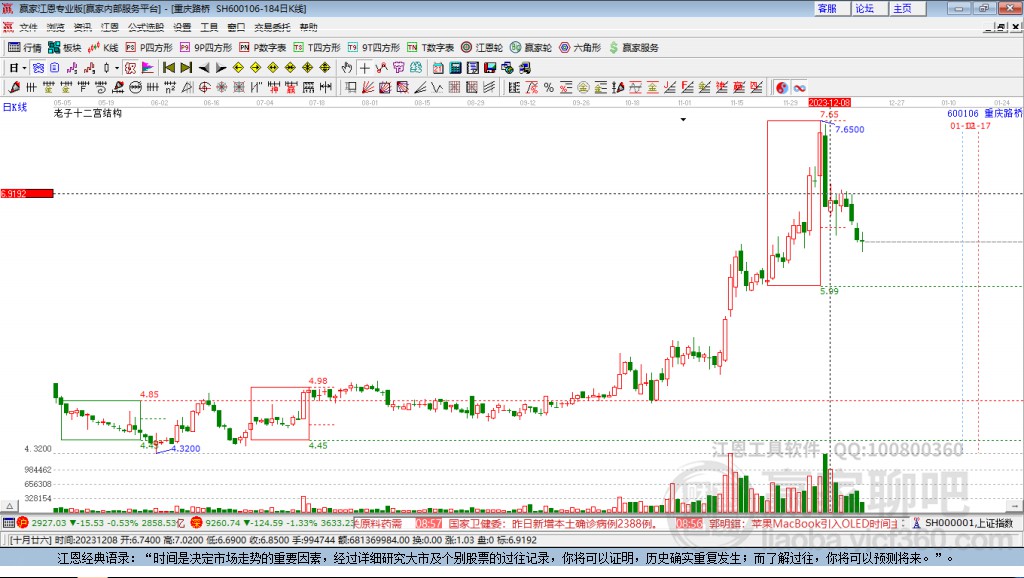Open the 9T四方形 tool
This screenshot has width=1024, height=578.
click(374, 48)
